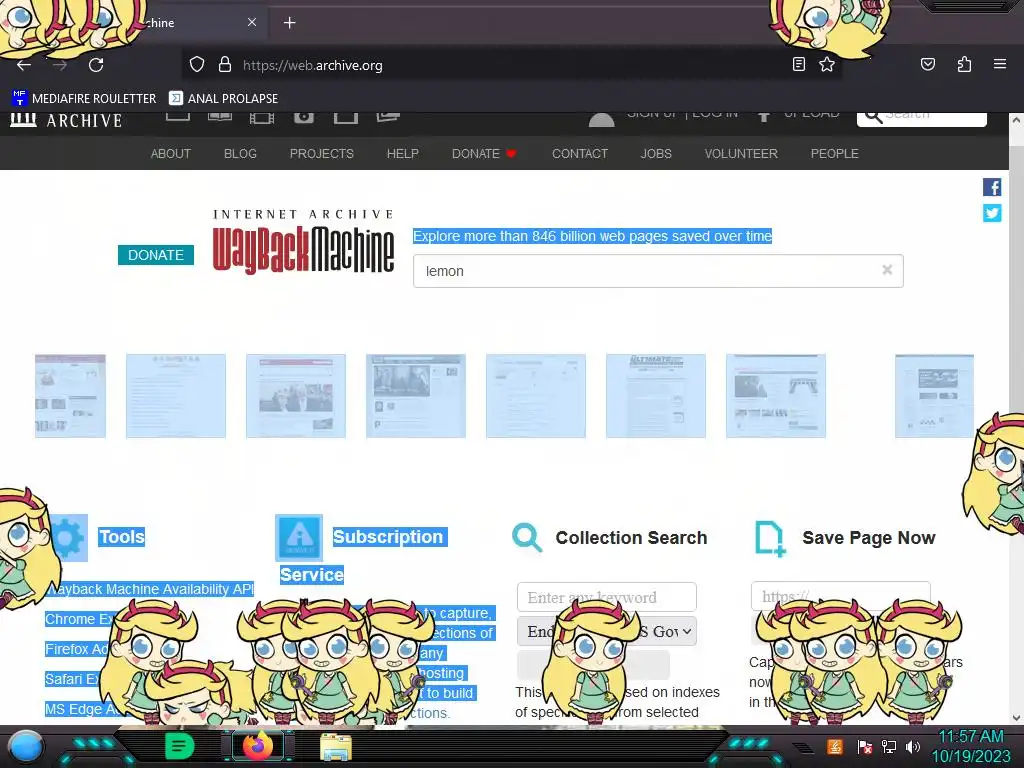The image size is (1024, 768).
Task: Open the taskbar clock showing 11:57 AM
Action: [x=970, y=746]
